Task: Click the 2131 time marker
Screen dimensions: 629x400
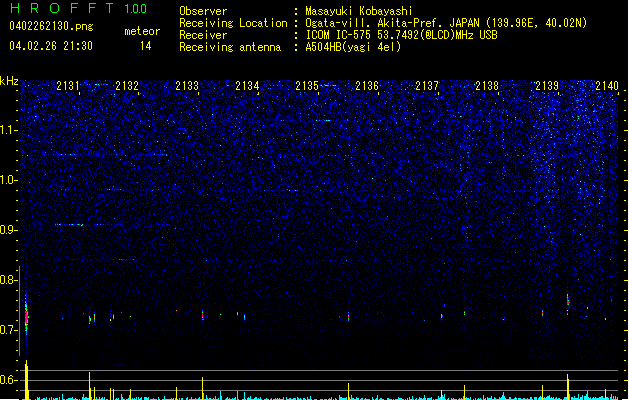Action: [67, 86]
